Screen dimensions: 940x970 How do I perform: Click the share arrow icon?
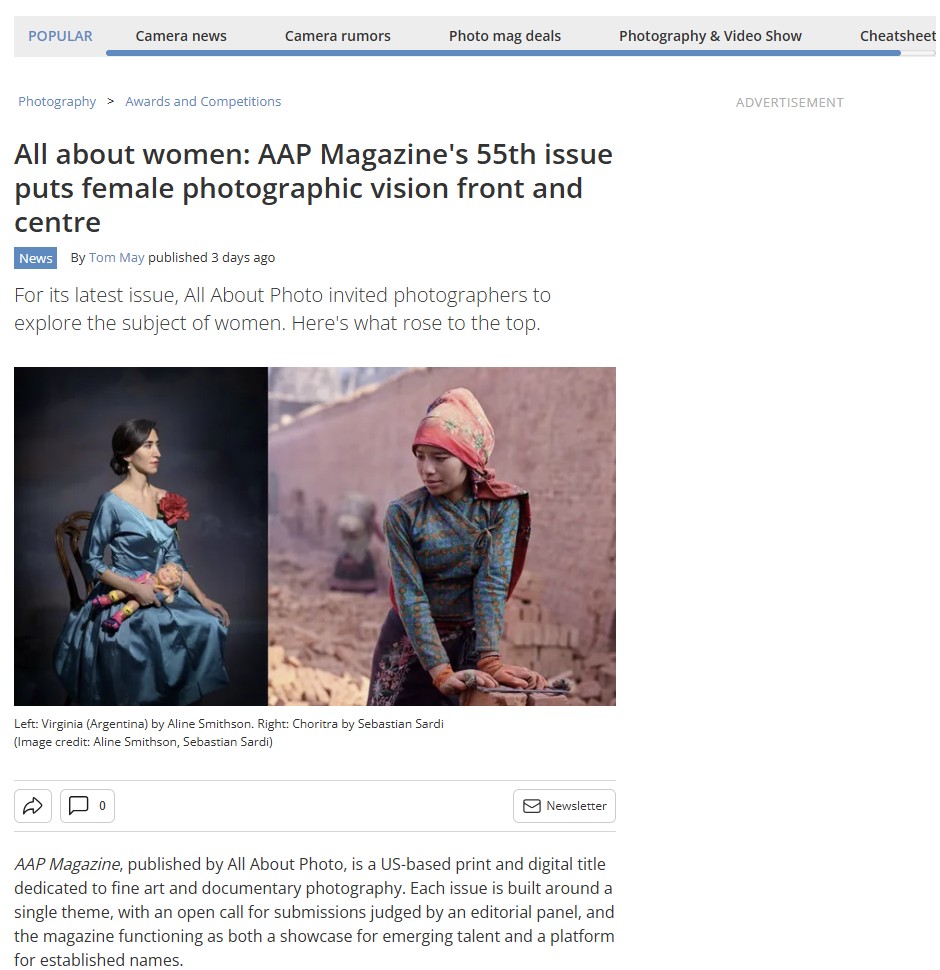point(33,805)
